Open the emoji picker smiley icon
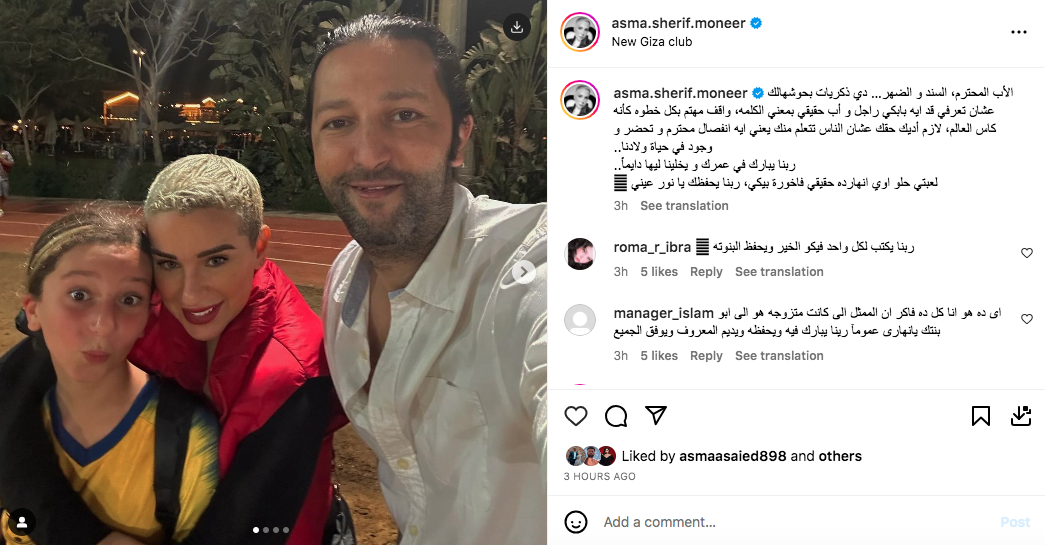Image resolution: width=1045 pixels, height=545 pixels. point(576,522)
